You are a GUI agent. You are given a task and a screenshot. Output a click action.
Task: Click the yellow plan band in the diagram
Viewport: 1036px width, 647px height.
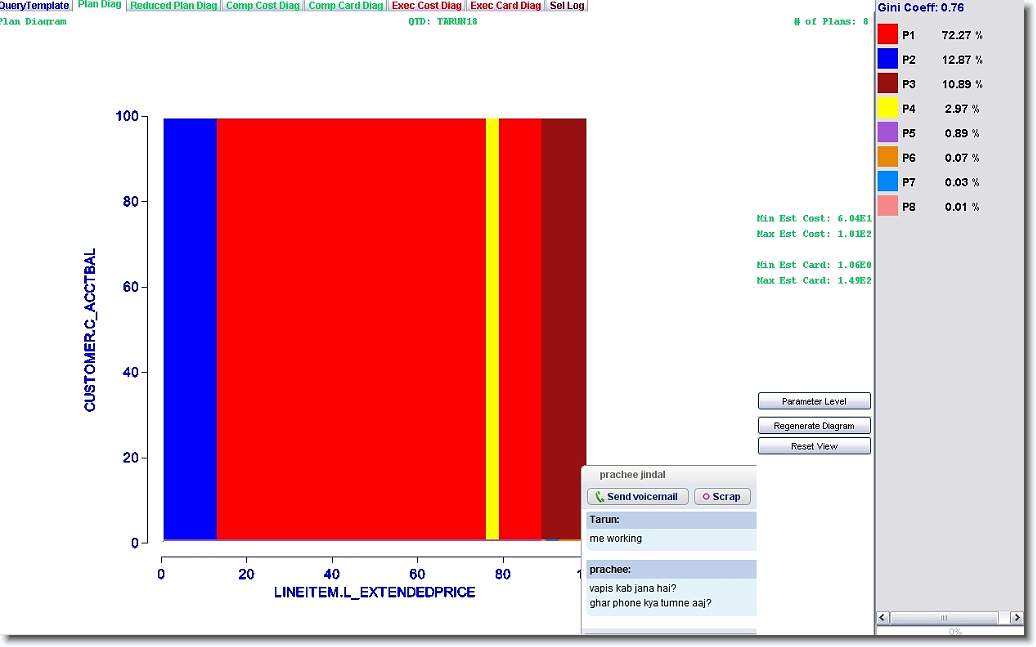coord(492,330)
